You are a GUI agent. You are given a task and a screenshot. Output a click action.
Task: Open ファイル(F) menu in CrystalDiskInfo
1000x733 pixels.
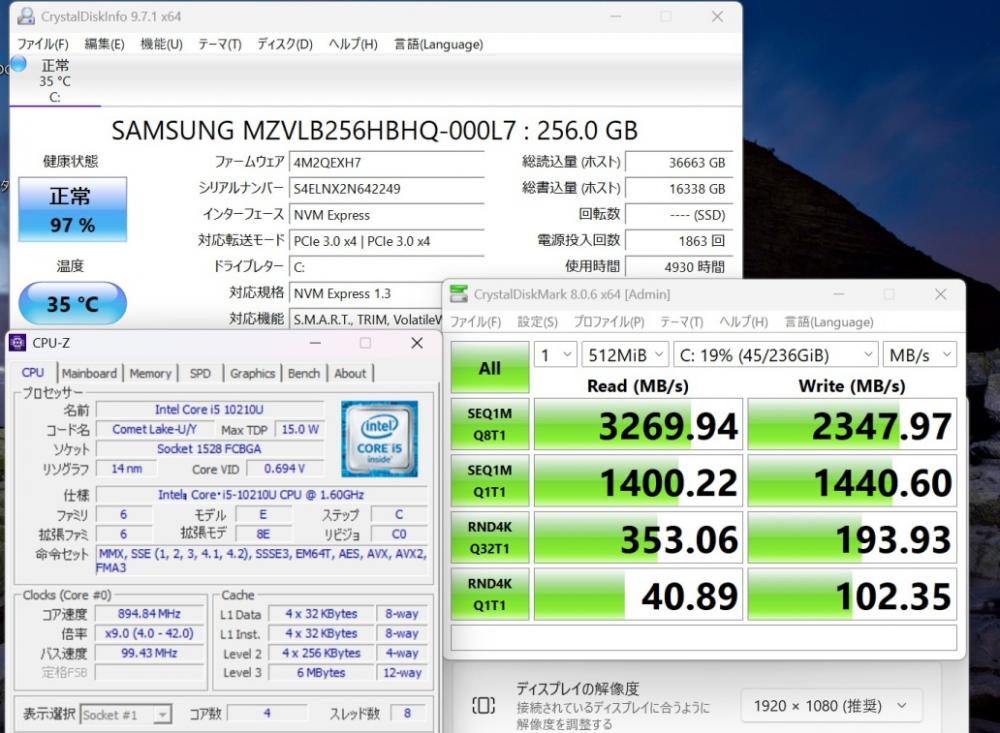43,44
